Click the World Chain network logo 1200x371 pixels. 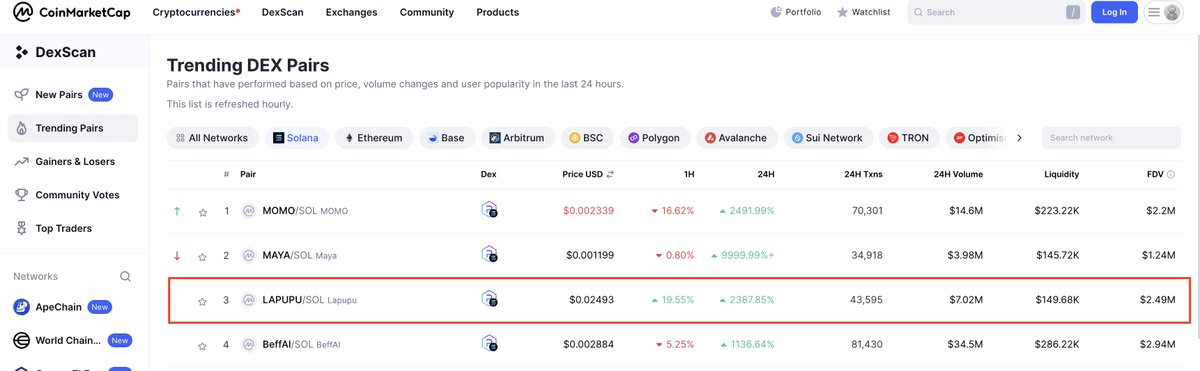pyautogui.click(x=21, y=340)
